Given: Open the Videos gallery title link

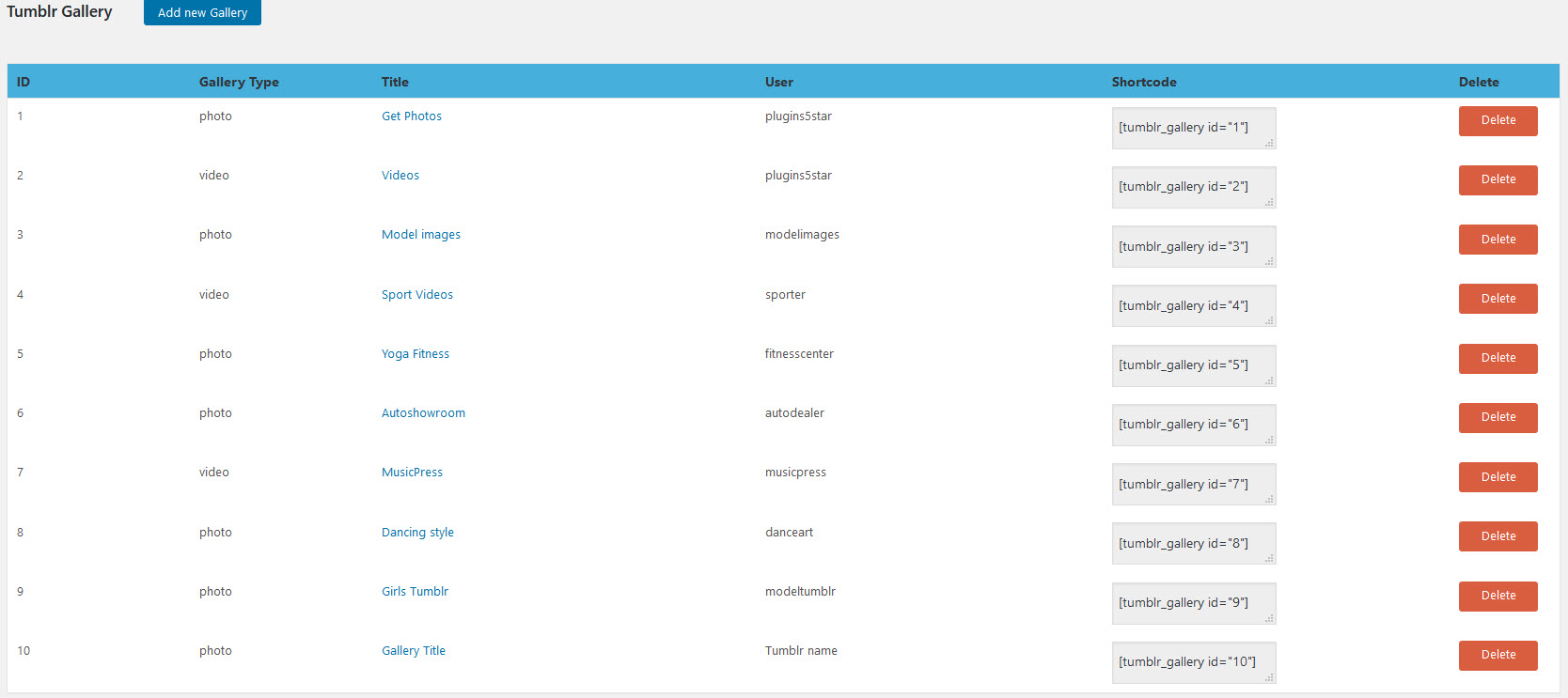Looking at the screenshot, I should 400,176.
